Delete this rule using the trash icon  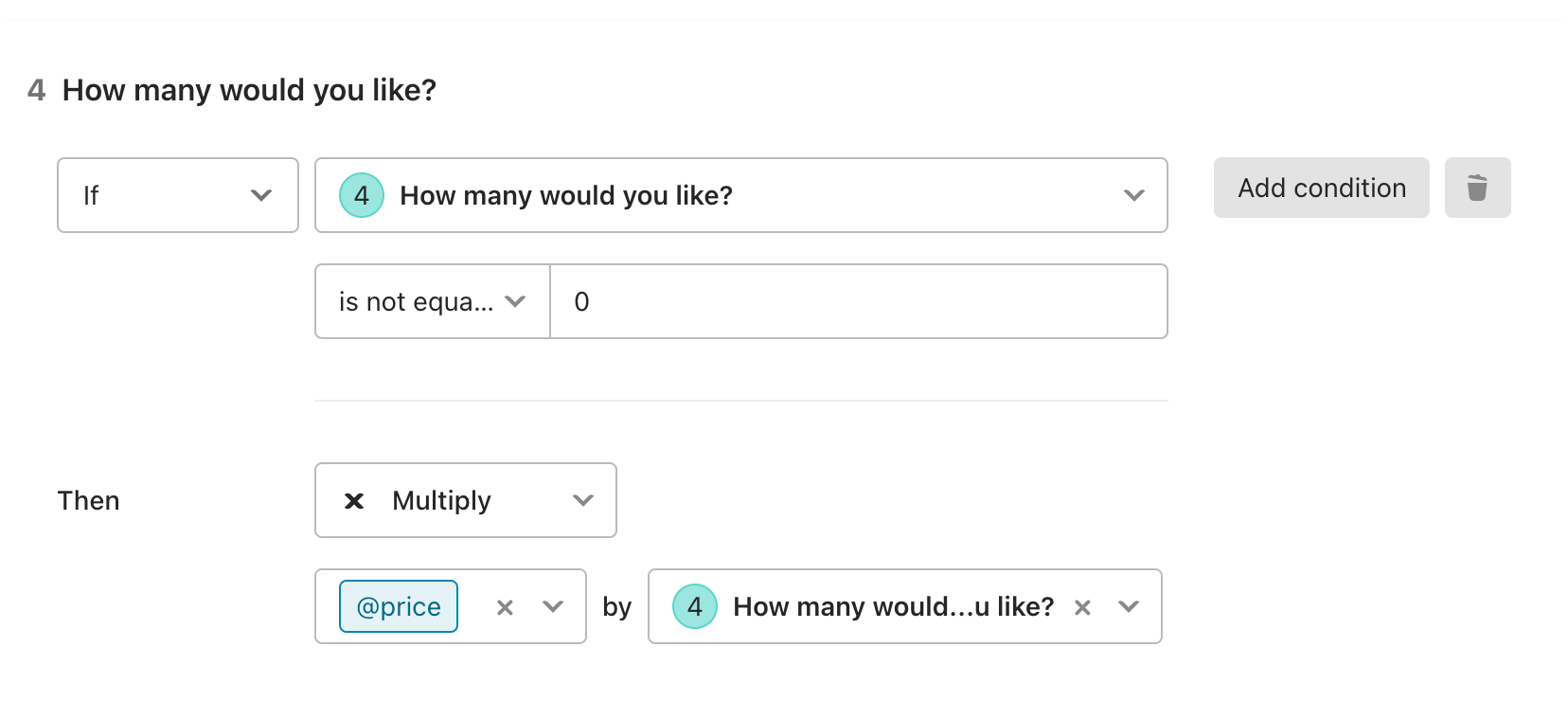click(1477, 188)
